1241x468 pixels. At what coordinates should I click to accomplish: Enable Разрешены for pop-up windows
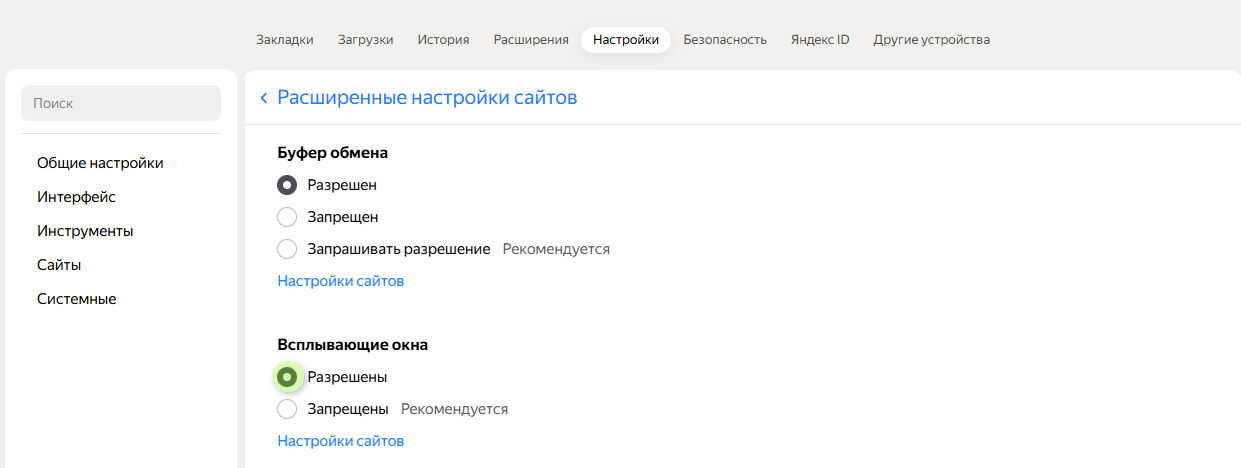287,377
